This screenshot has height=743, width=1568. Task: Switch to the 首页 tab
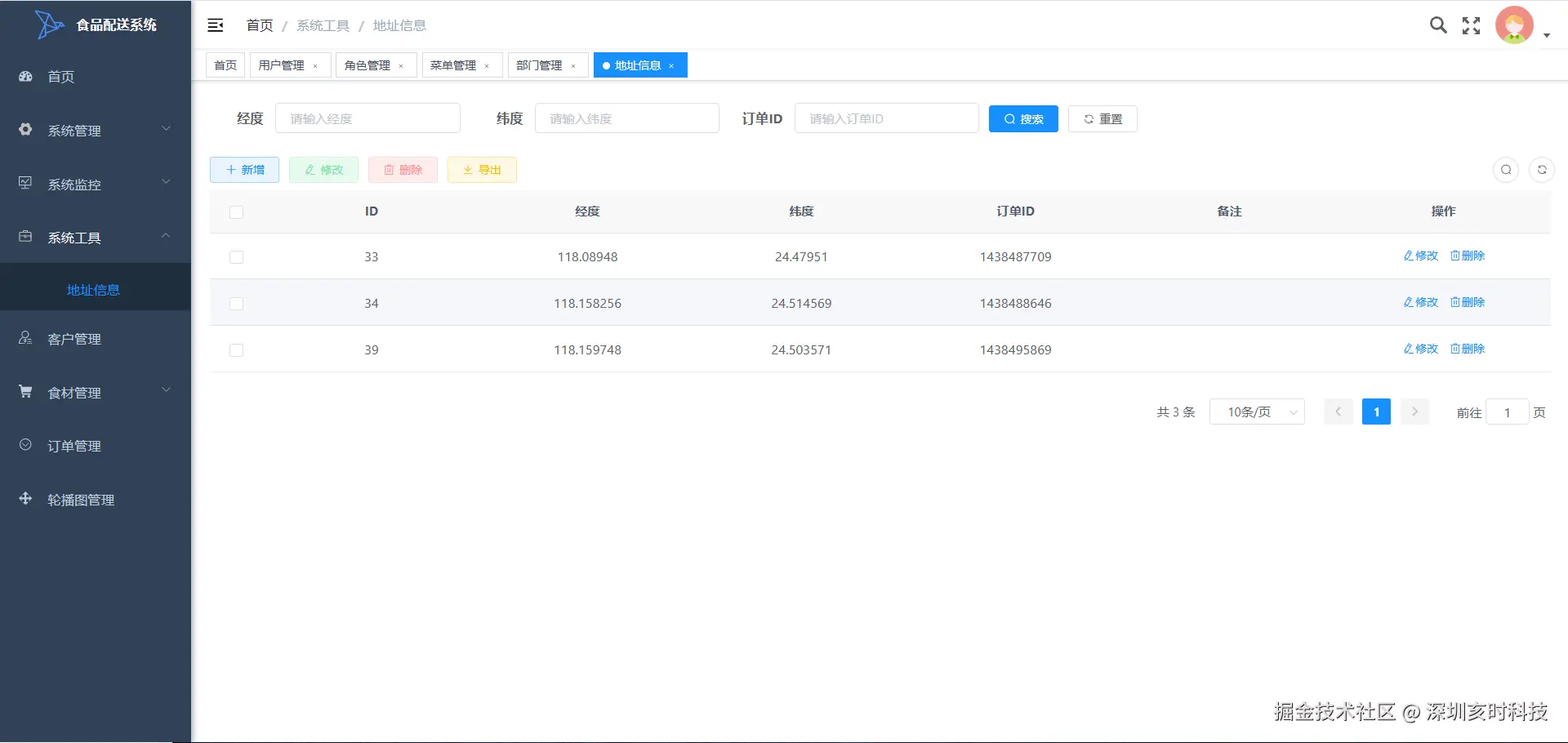(225, 65)
